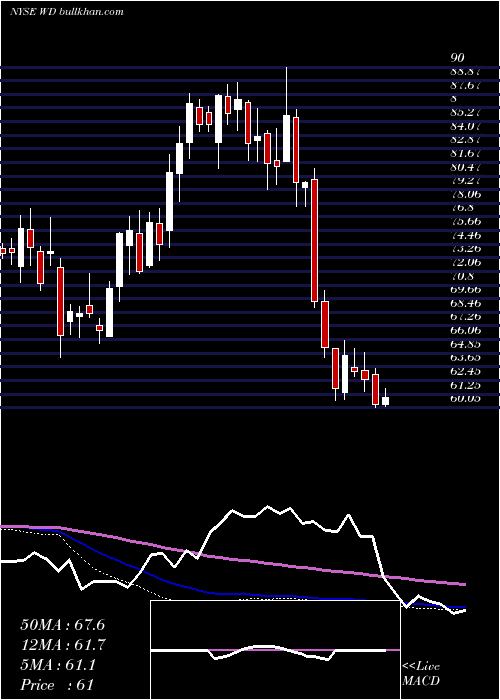Click the 5MA : 61.1 value
The width and height of the screenshot is (500, 700).
(58, 665)
